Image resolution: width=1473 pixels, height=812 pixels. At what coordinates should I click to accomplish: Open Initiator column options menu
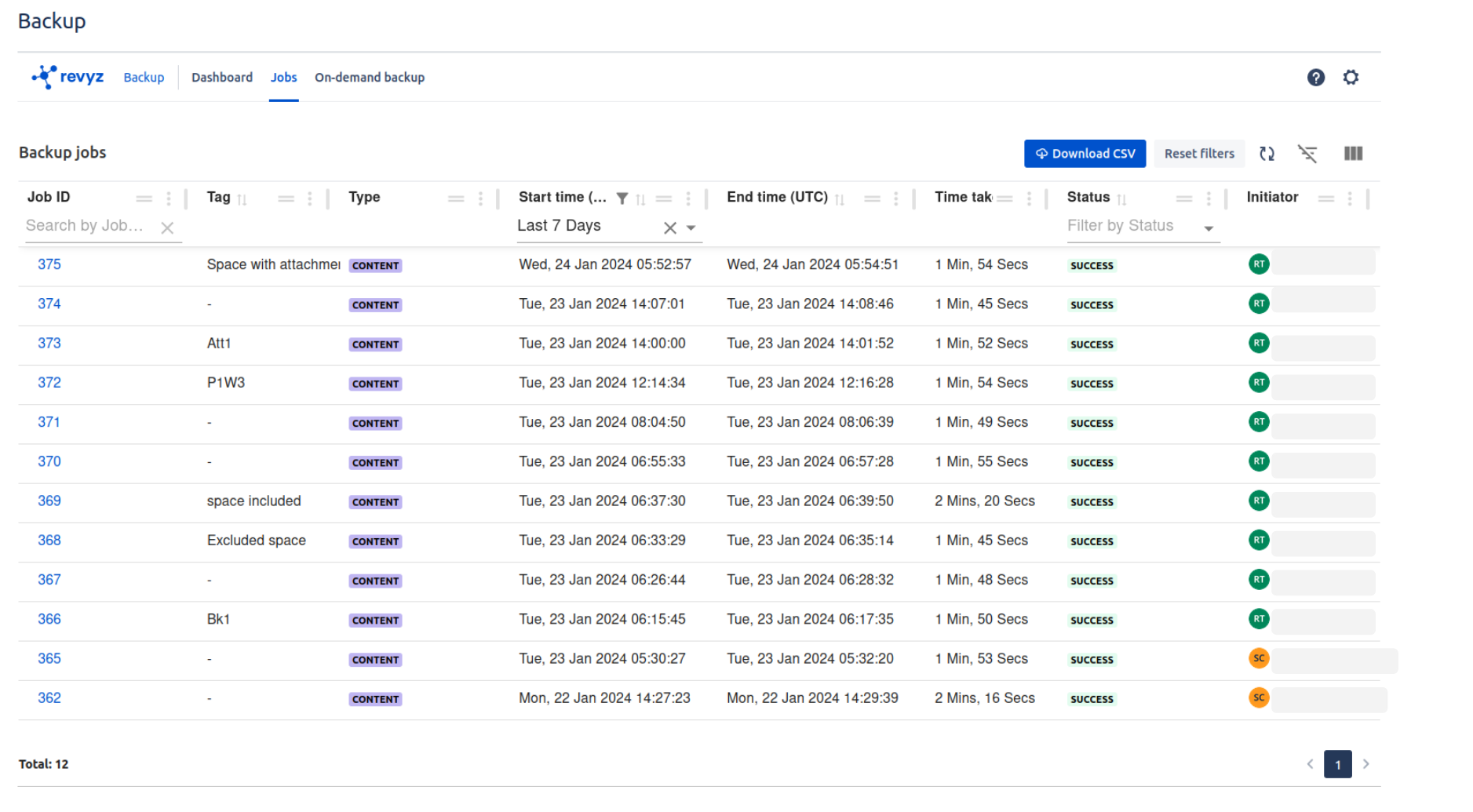[1349, 198]
